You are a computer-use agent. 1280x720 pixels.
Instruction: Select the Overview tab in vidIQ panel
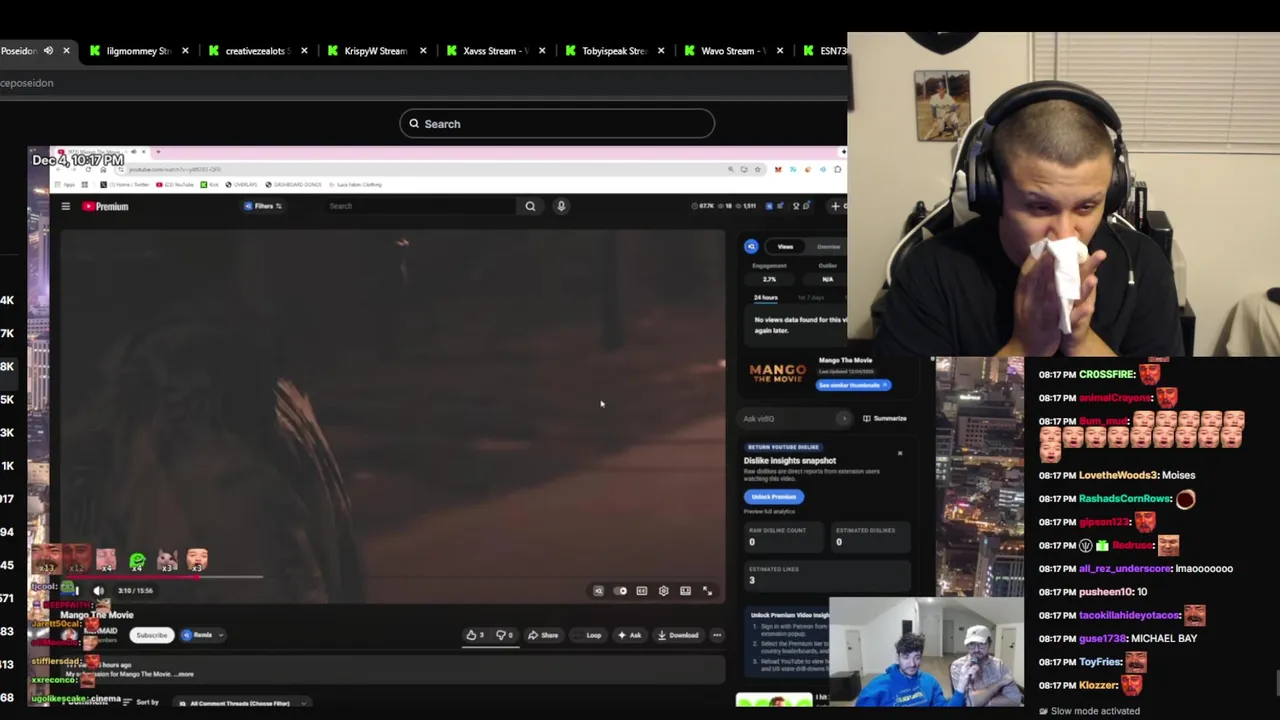828,246
